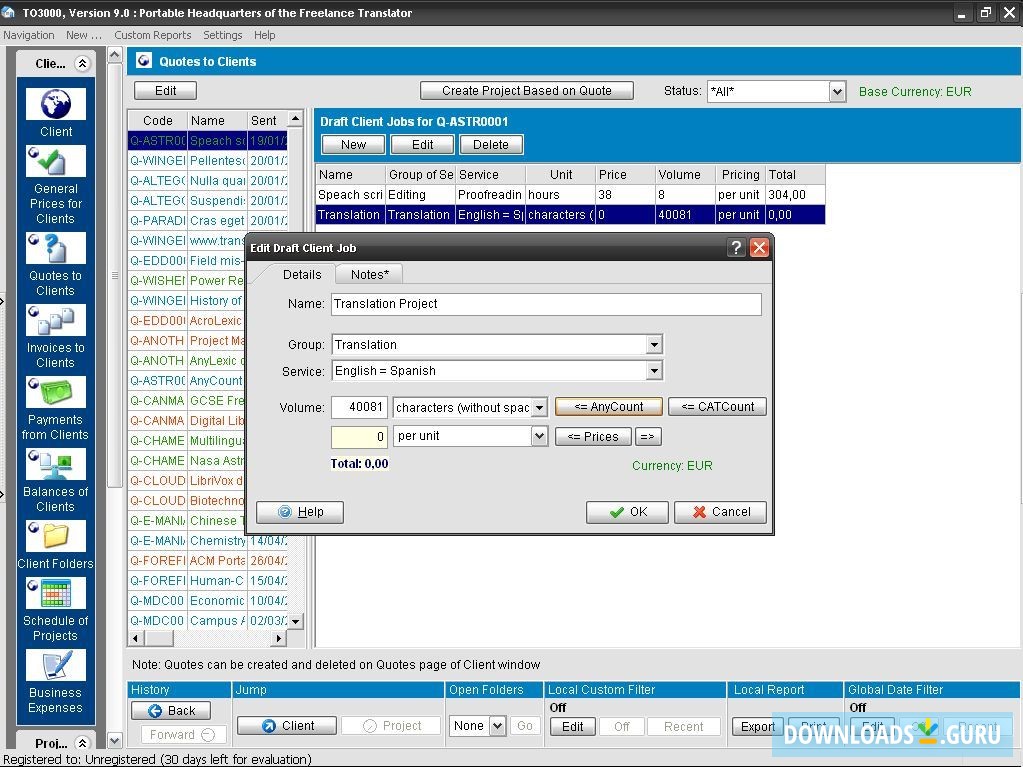Collapse the Clients sidebar panel
The height and width of the screenshot is (767, 1023).
(x=82, y=63)
